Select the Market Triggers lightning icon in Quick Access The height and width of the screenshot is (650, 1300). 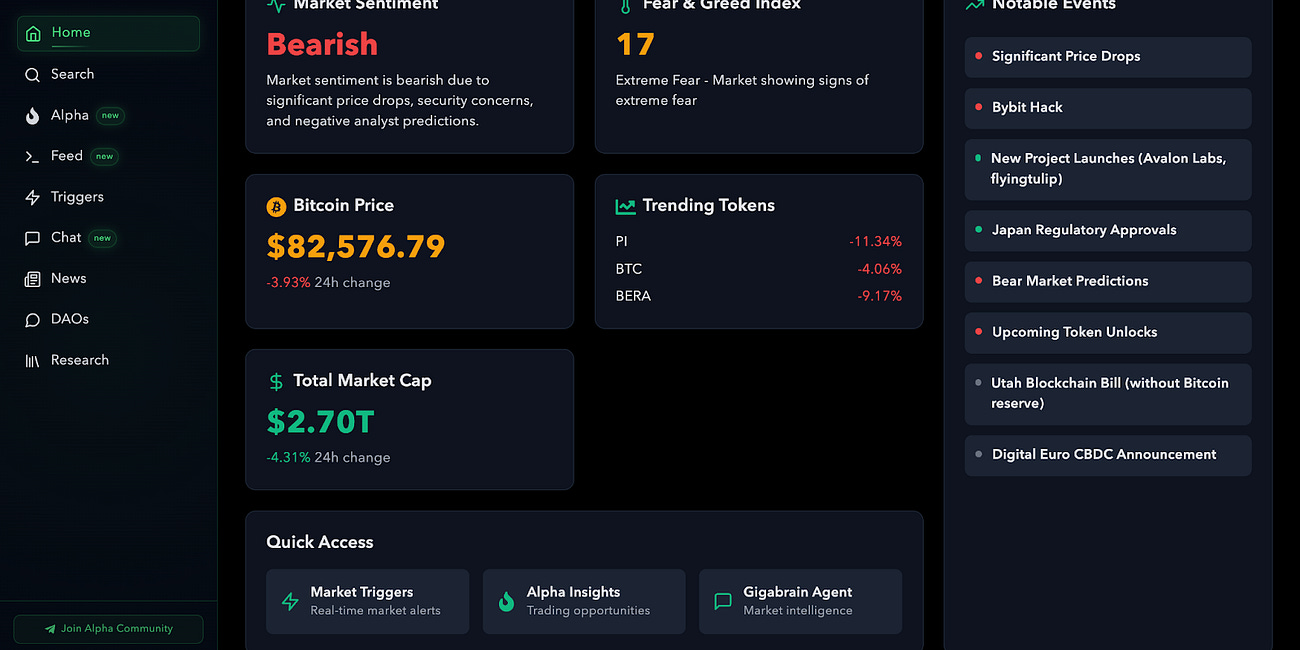coord(290,601)
